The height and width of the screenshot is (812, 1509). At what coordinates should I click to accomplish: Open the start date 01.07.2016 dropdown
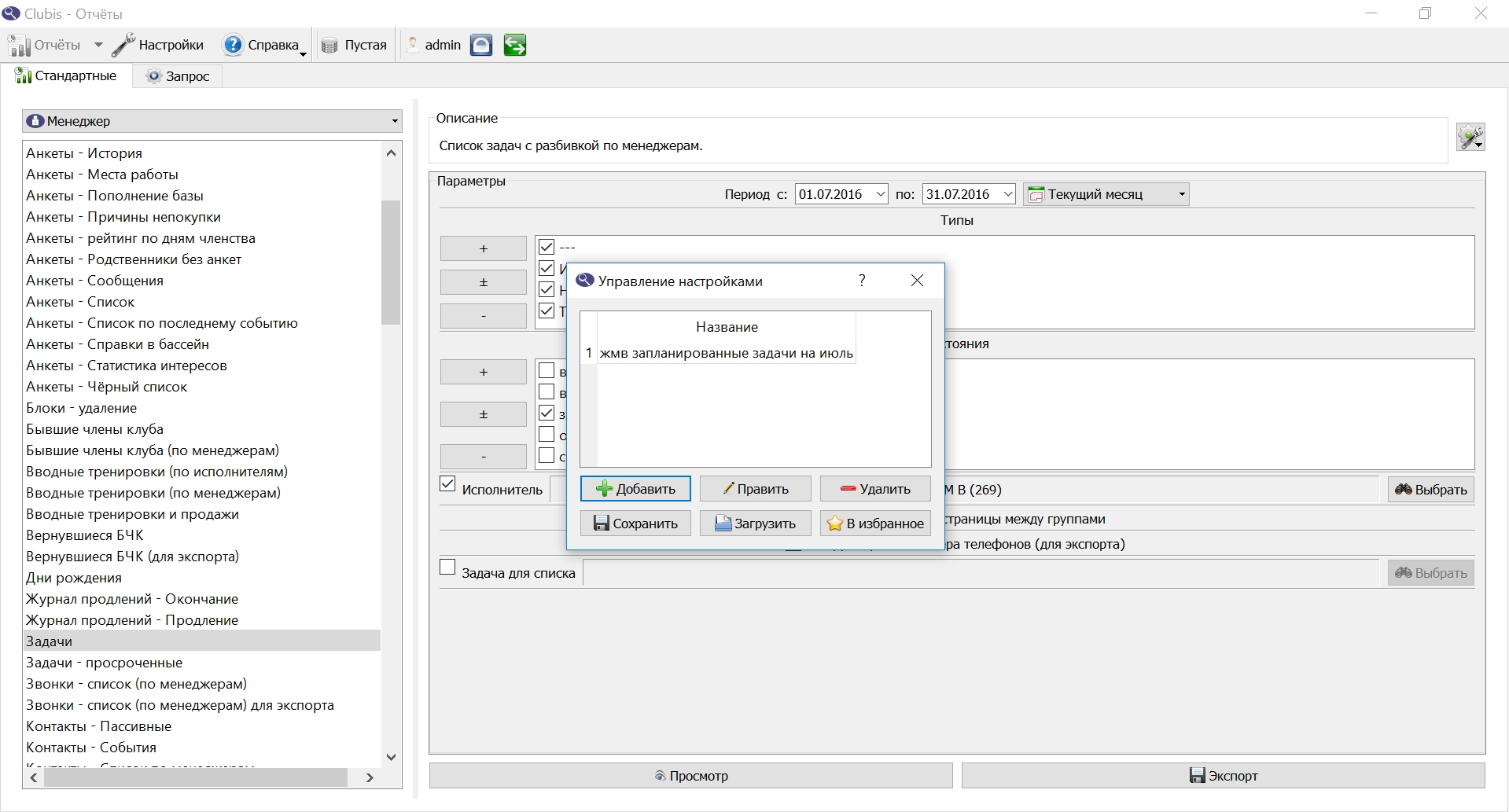point(881,194)
